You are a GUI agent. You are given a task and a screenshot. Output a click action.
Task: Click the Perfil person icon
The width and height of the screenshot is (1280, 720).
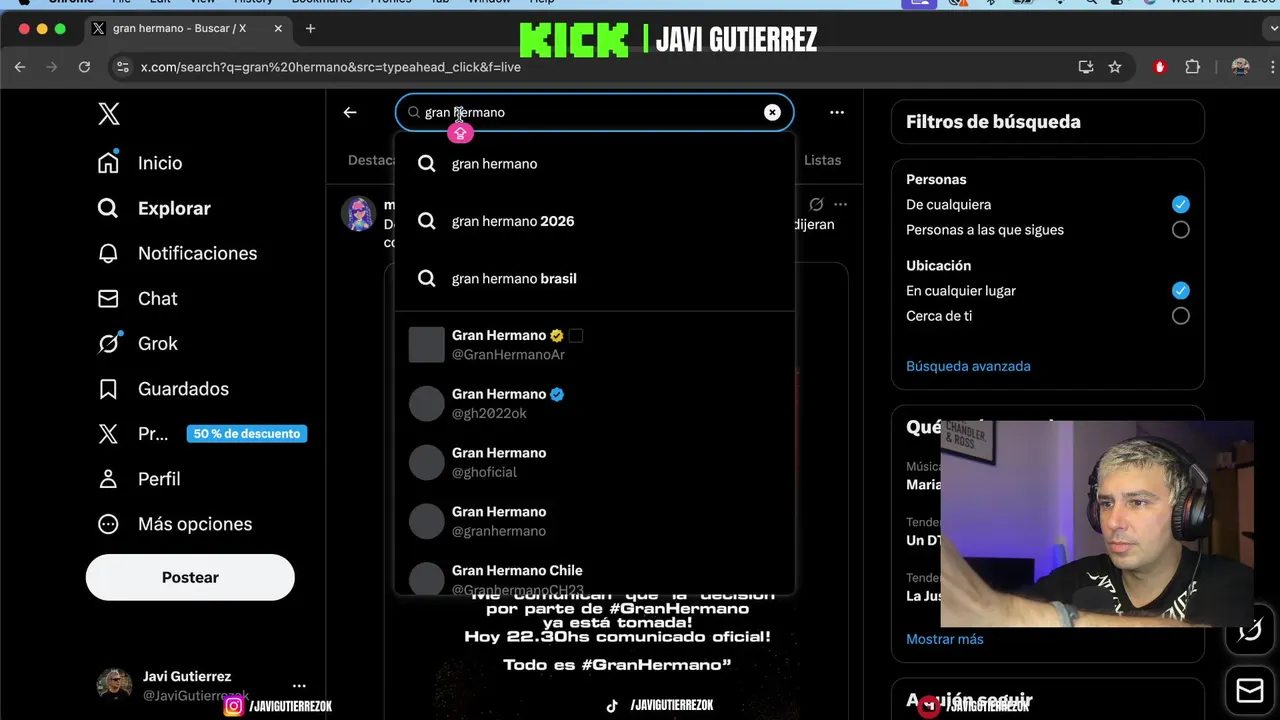[x=108, y=479]
